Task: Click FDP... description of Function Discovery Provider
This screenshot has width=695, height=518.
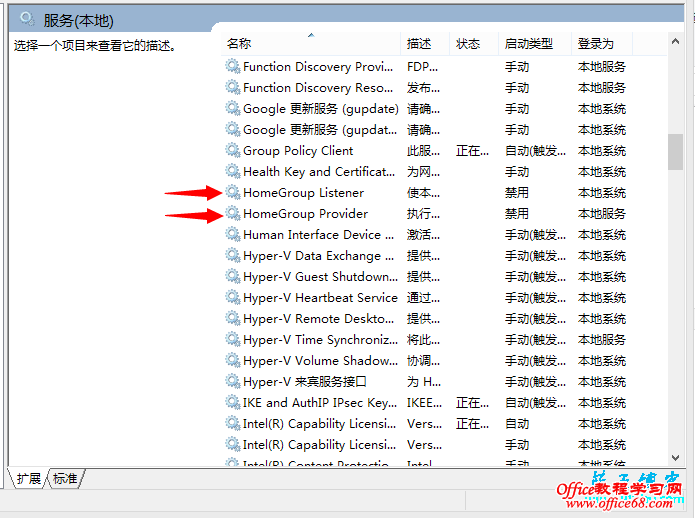Action: point(422,66)
